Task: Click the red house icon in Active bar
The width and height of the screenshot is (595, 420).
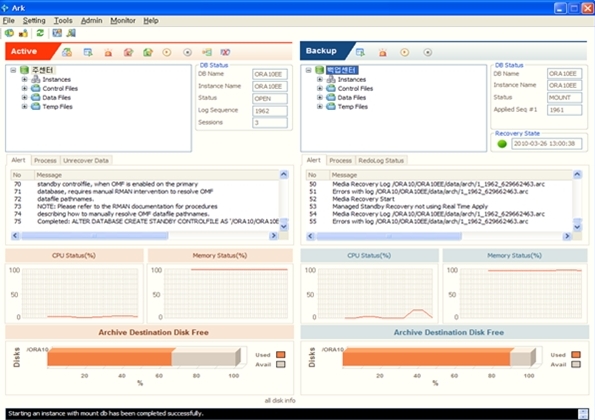Action: click(128, 52)
